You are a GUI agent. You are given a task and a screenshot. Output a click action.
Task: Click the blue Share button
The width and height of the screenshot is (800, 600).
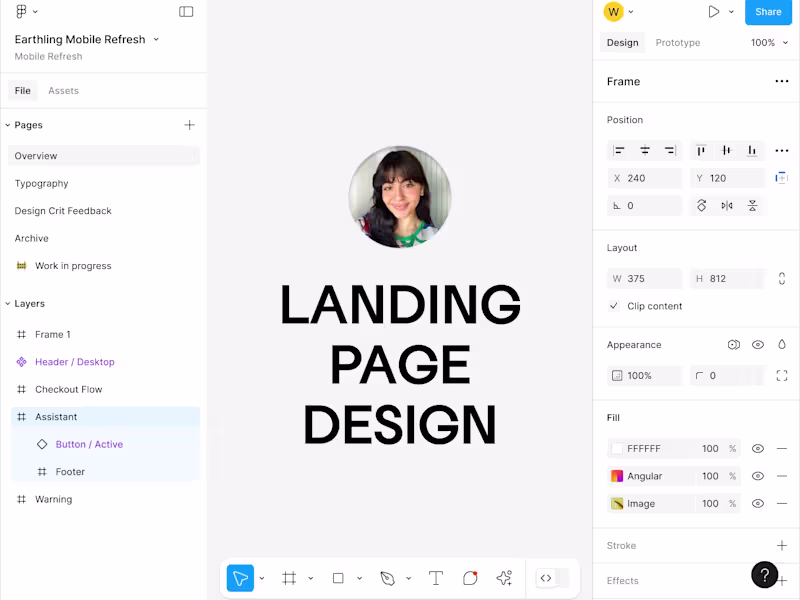768,12
